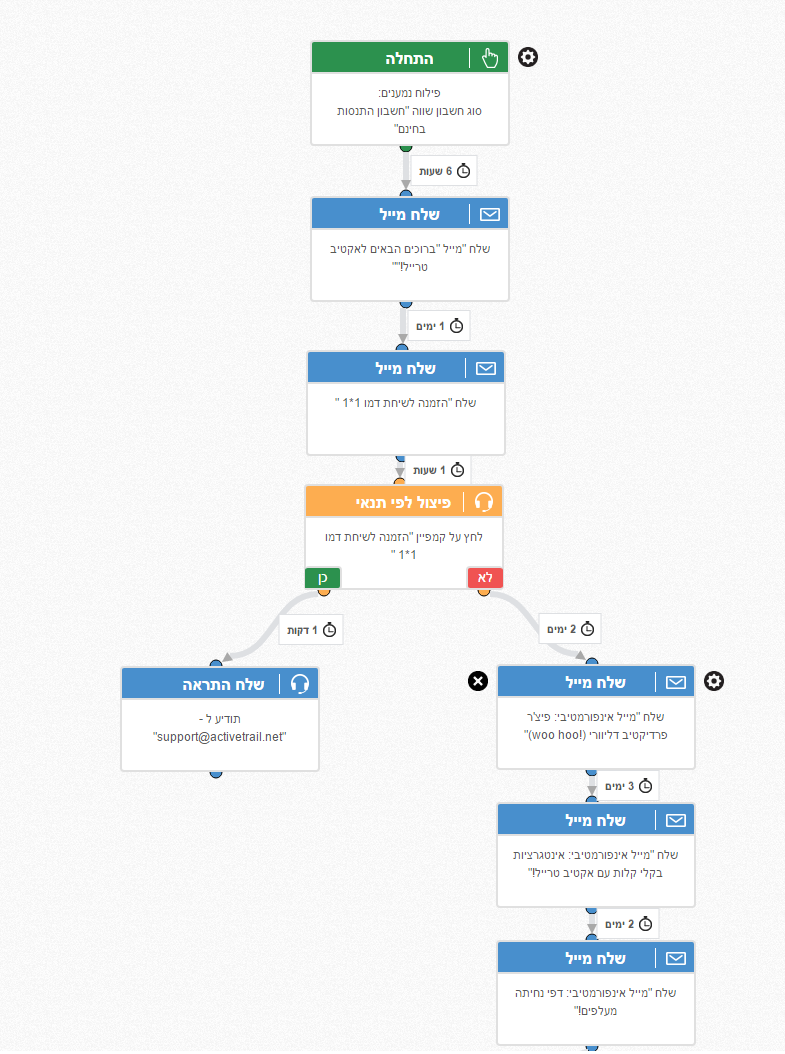
Task: Select the orange פיצול לפי תנאי header
Action: click(390, 501)
